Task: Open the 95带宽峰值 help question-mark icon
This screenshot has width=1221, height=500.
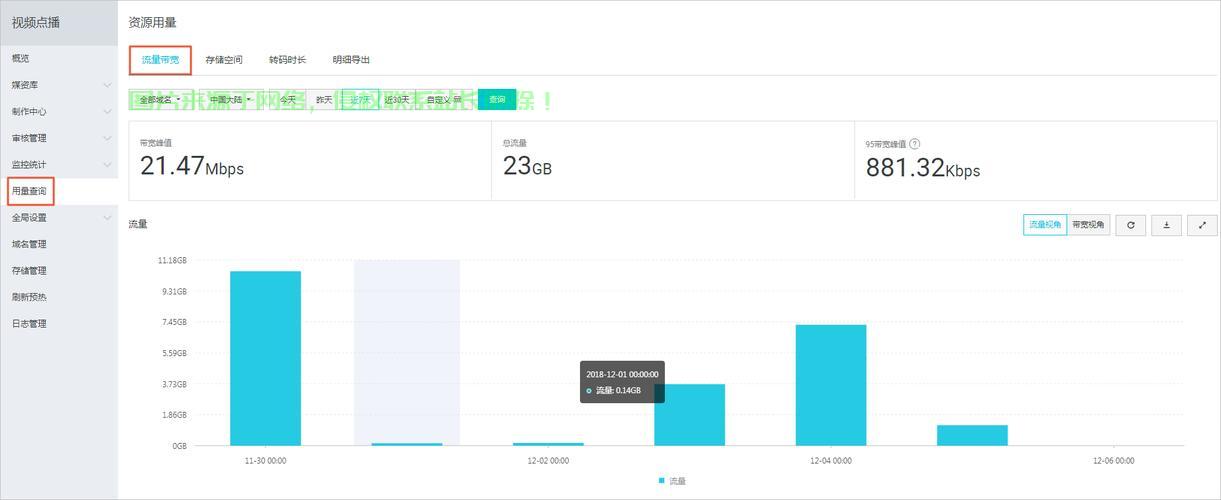Action: coord(915,144)
